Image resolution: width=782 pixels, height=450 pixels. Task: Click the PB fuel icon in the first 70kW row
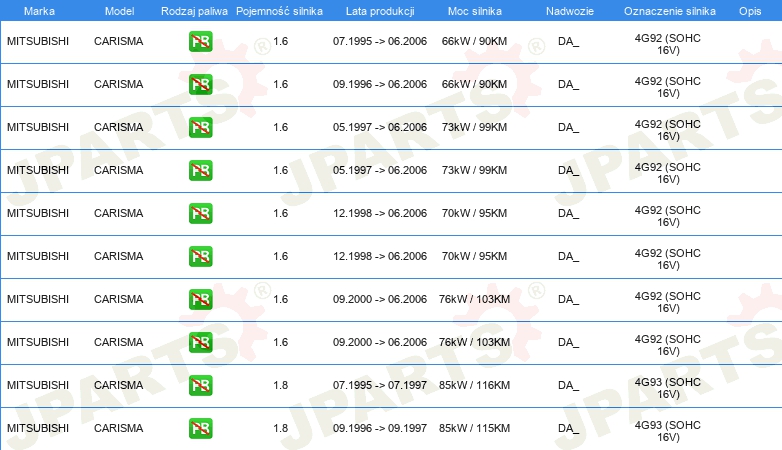click(x=200, y=213)
